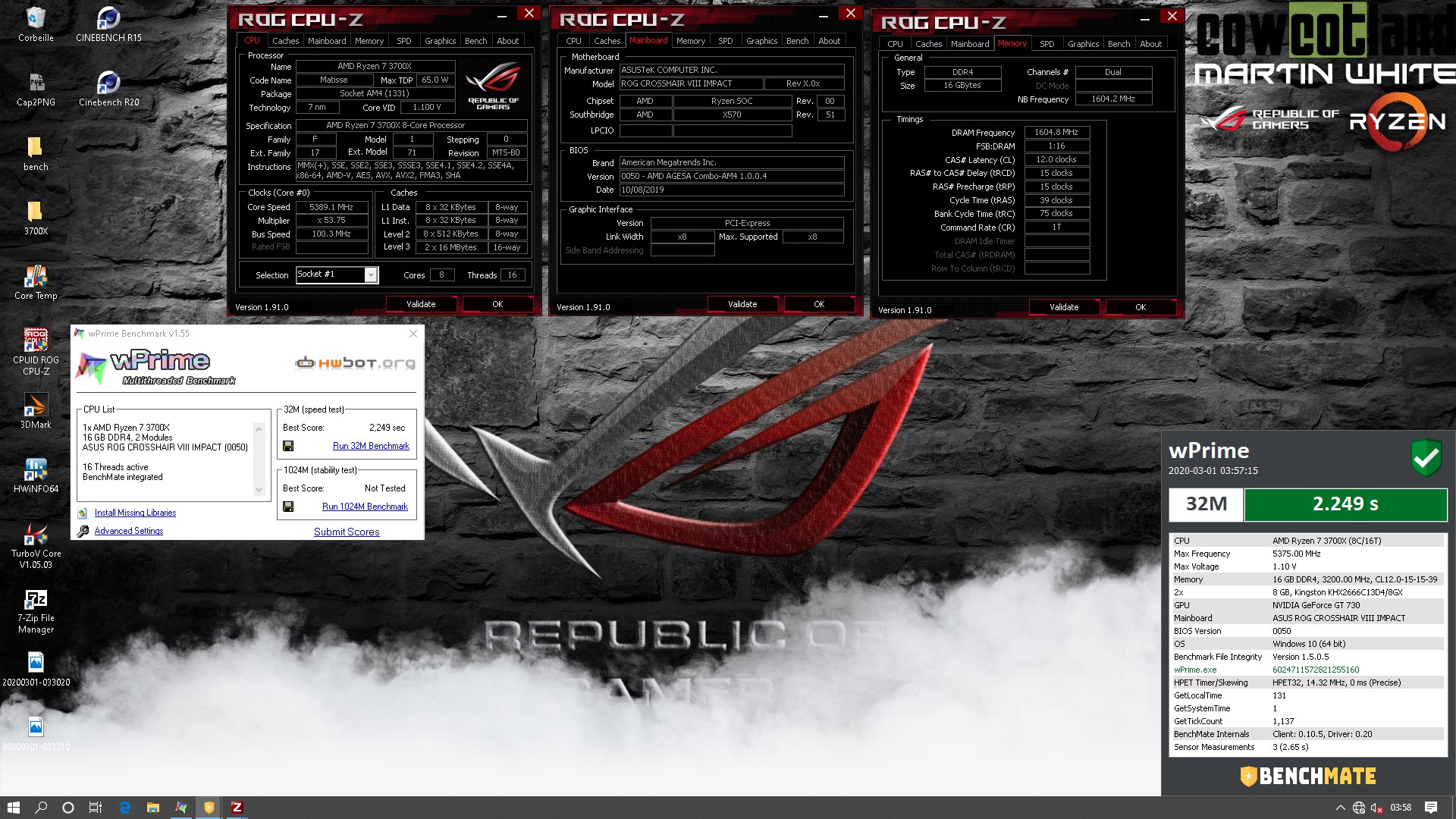Open taskbar search magnifier
This screenshot has height=819, width=1456.
41,808
